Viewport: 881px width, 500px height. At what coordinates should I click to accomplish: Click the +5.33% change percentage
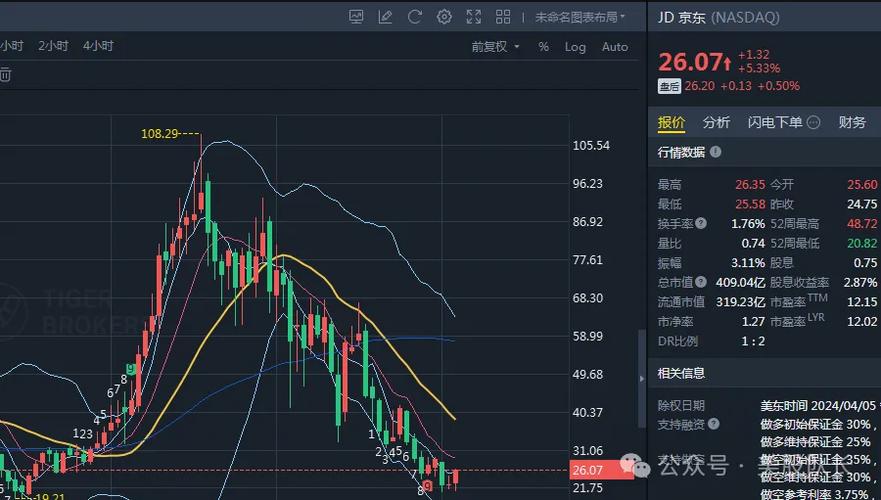pyautogui.click(x=759, y=69)
